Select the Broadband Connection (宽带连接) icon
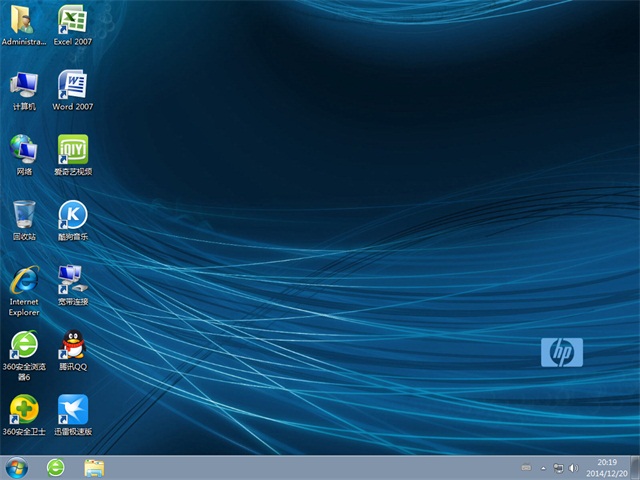The image size is (640, 480). coord(72,279)
